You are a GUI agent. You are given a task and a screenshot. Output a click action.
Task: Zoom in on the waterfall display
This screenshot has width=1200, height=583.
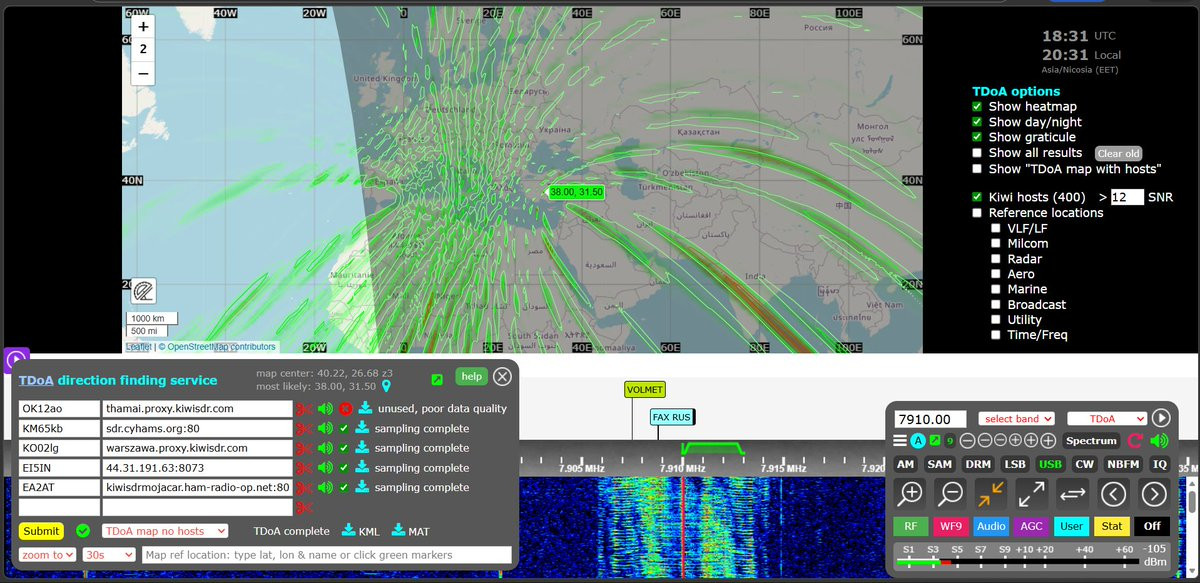pyautogui.click(x=911, y=493)
